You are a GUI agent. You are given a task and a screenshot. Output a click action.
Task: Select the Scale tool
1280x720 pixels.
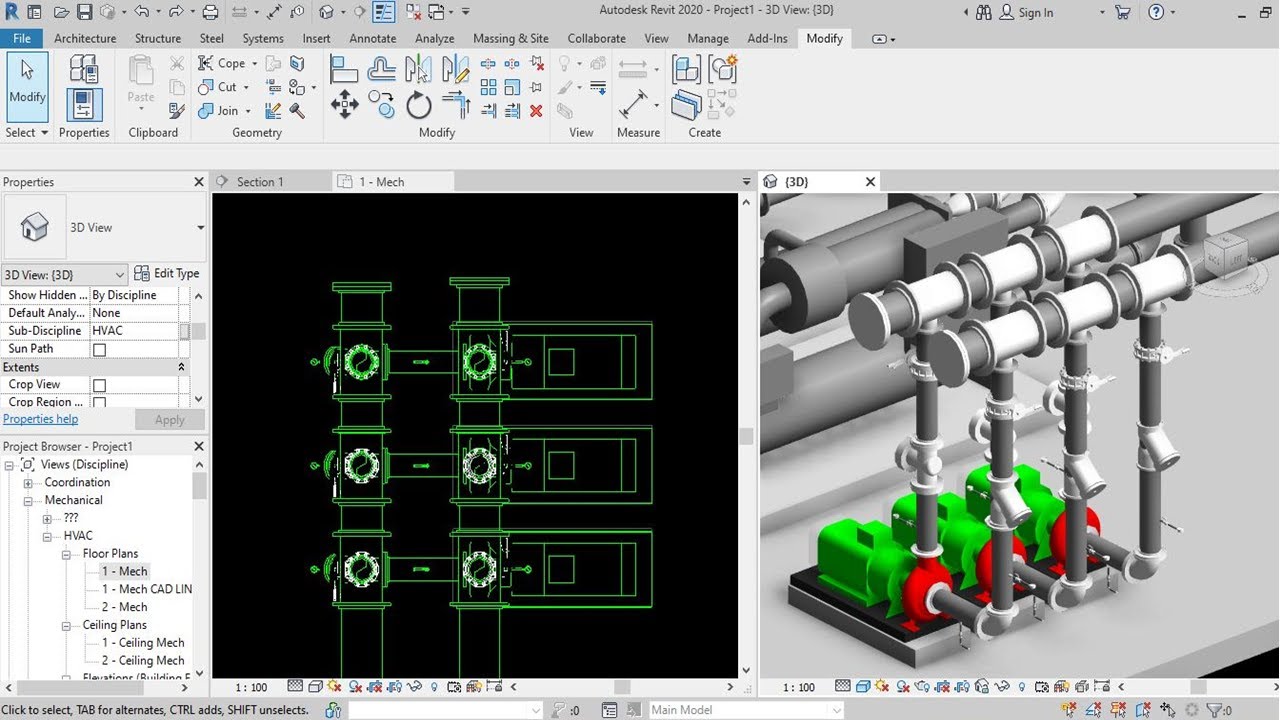click(512, 87)
